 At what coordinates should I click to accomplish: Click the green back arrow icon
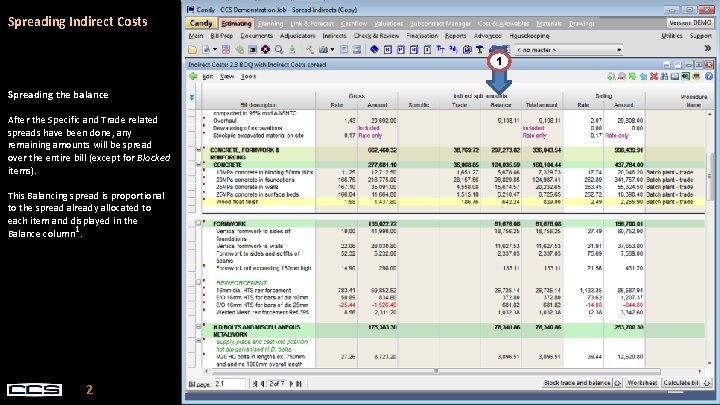pos(193,76)
